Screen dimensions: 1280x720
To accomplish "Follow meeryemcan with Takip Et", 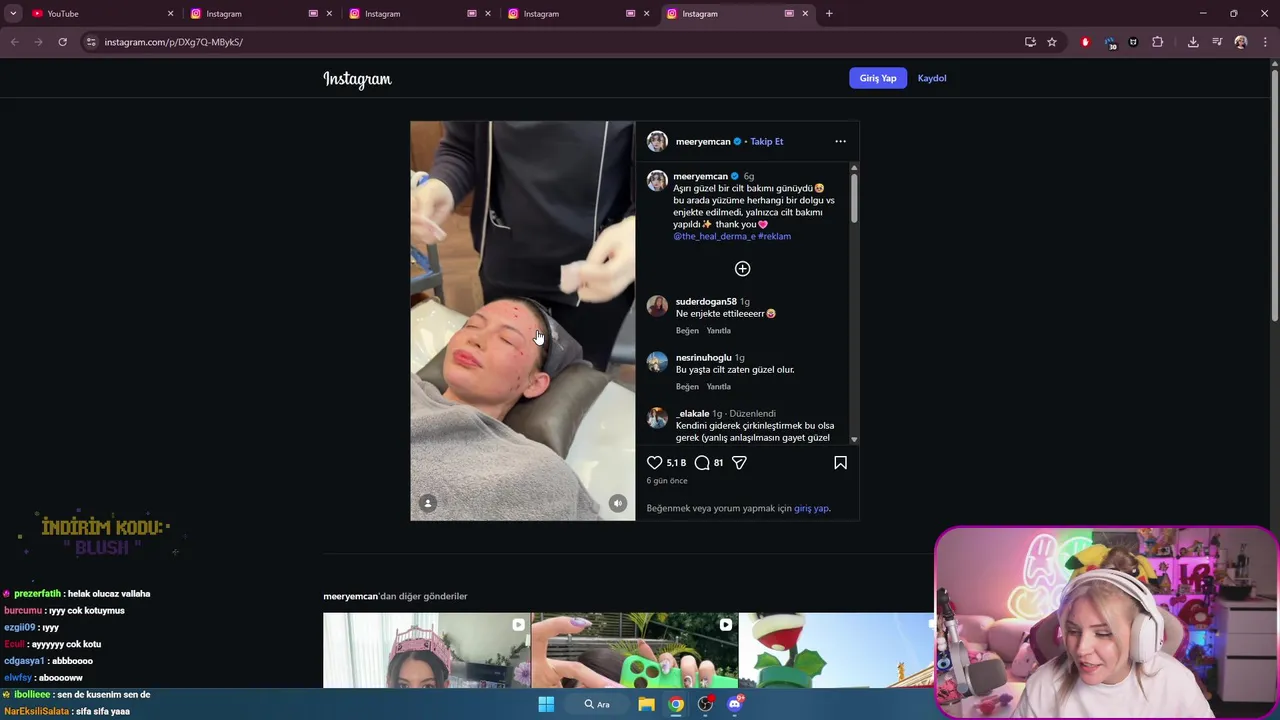I will click(767, 142).
